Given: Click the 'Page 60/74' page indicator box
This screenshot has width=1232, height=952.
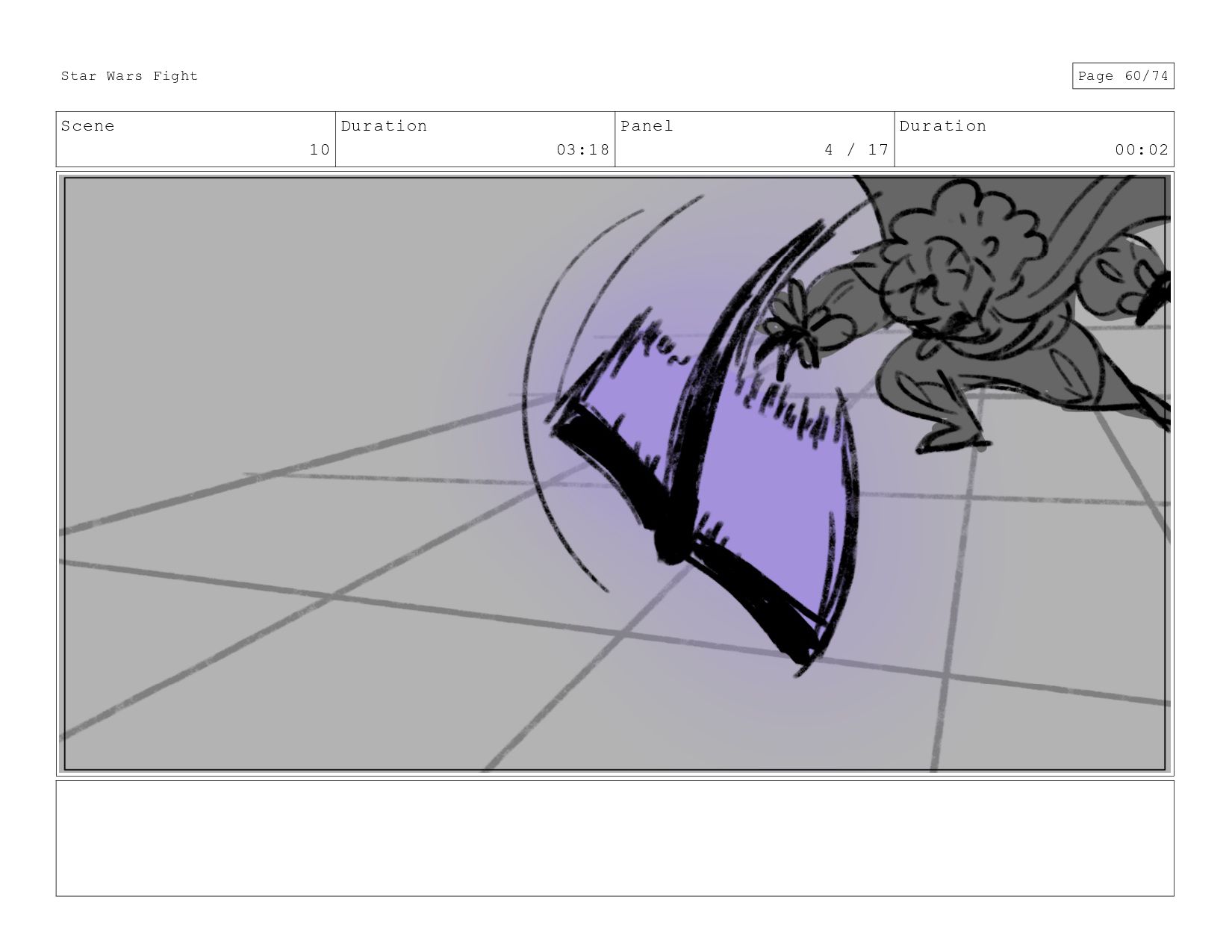Looking at the screenshot, I should (1123, 76).
